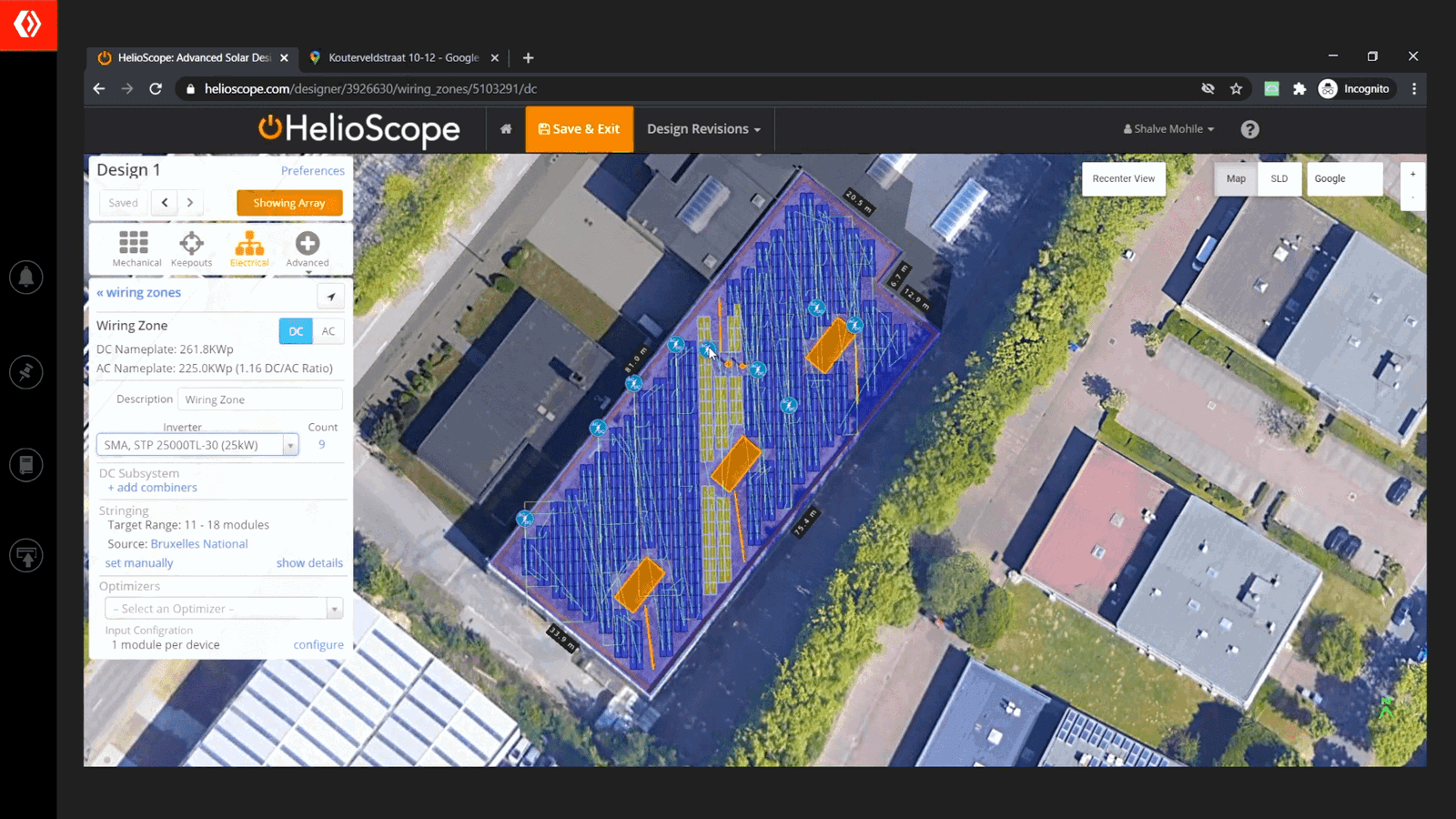Zoom in the map with plus
The image size is (1456, 819).
(x=1412, y=174)
